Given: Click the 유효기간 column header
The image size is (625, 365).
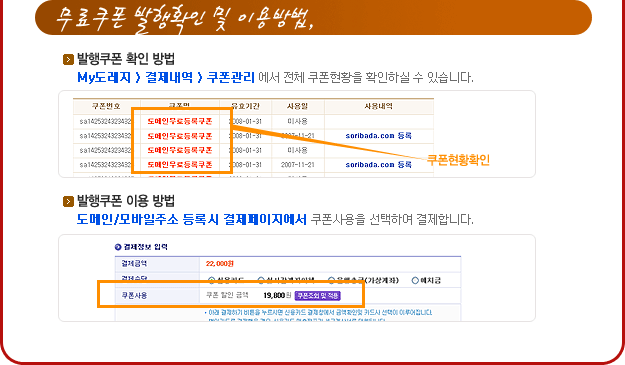Looking at the screenshot, I should 246,106.
